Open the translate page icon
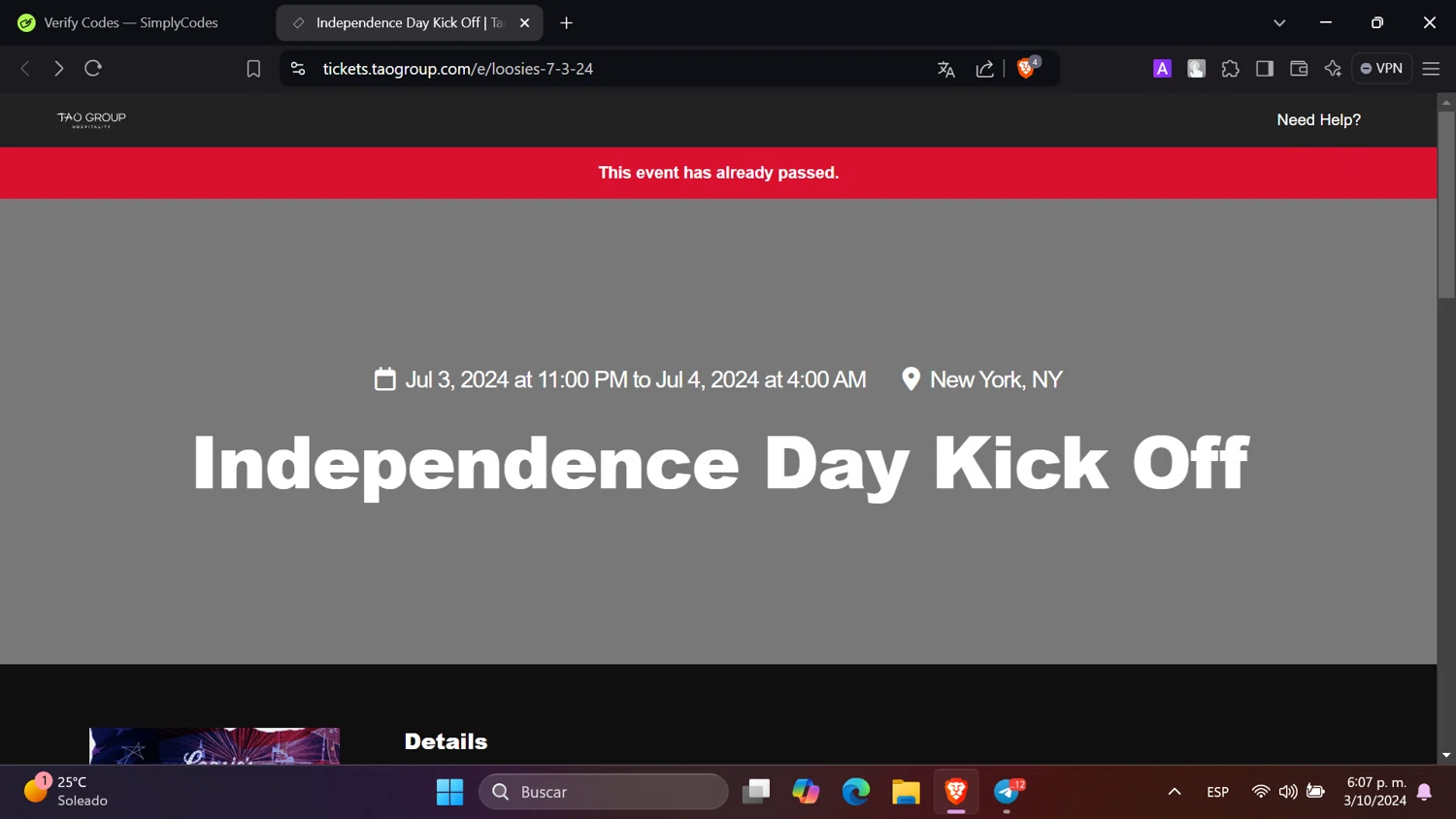Screen dimensions: 1456x819 pyautogui.click(x=946, y=69)
